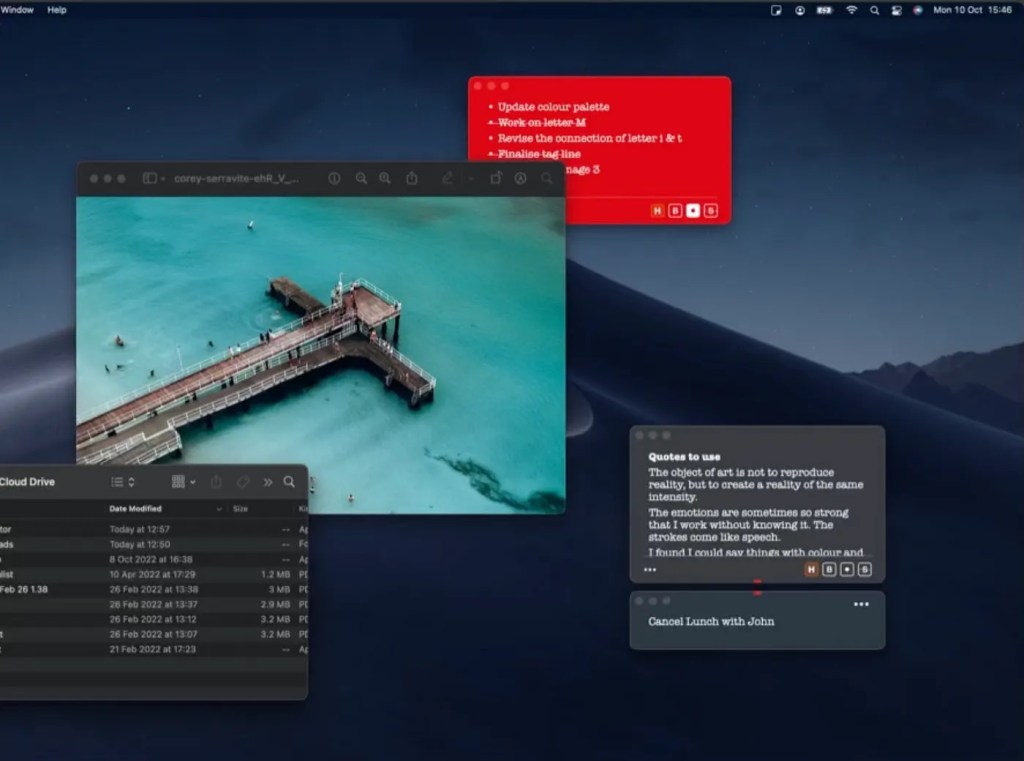Open the image info inspector in Preview

tap(334, 178)
